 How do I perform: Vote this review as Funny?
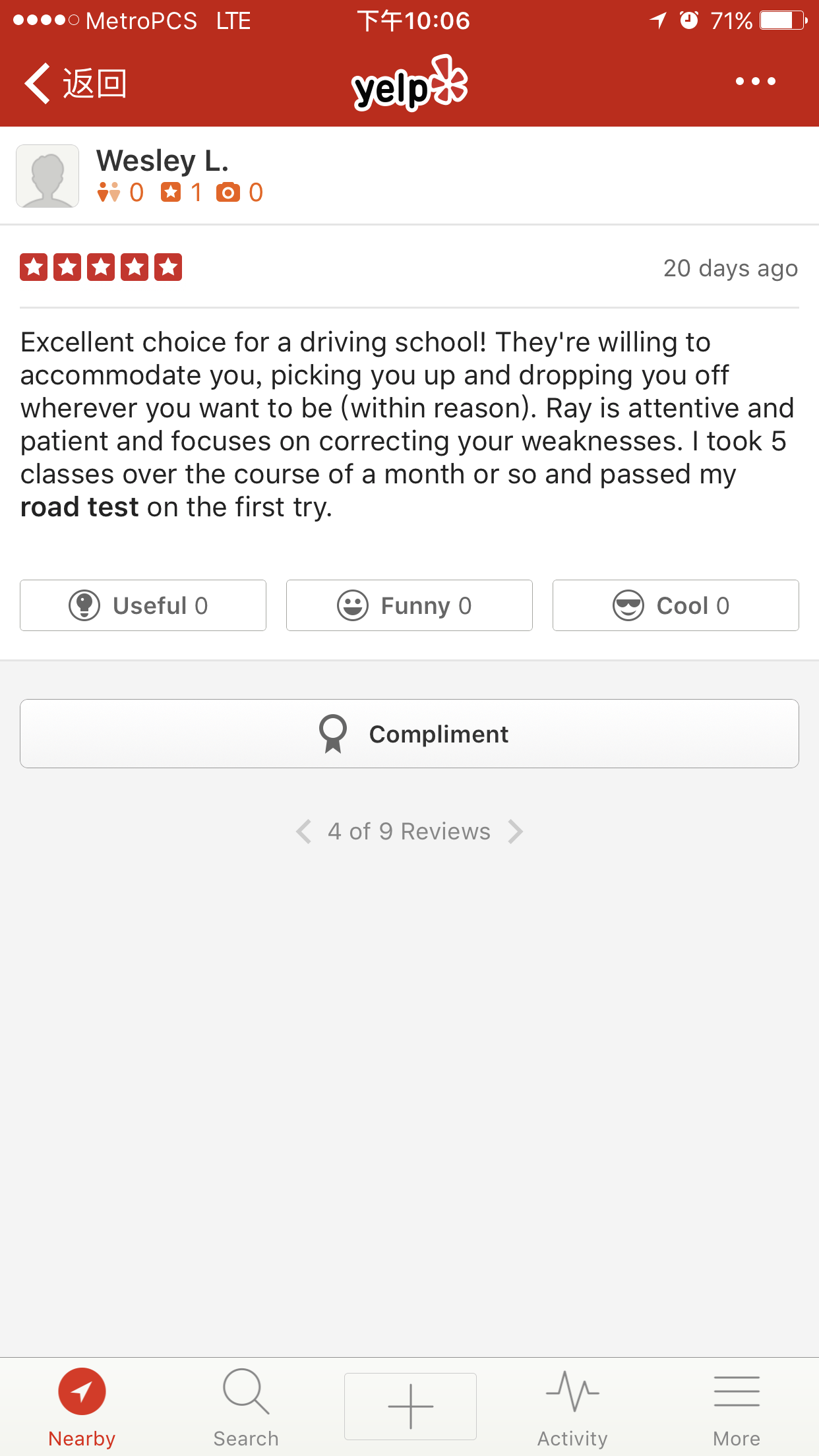tap(409, 605)
